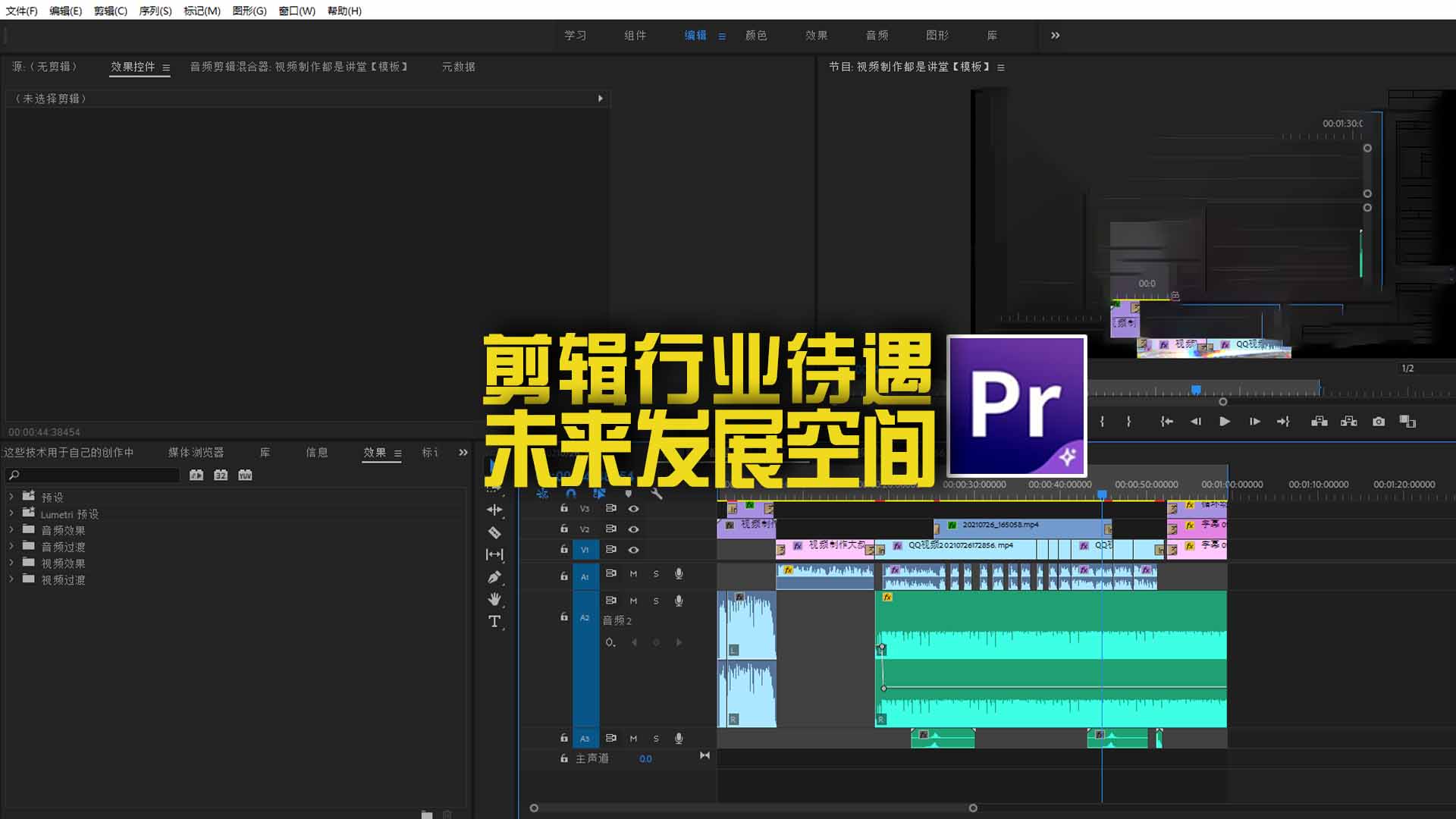Open the comparison view button
1456x819 pixels.
pos(1407,422)
